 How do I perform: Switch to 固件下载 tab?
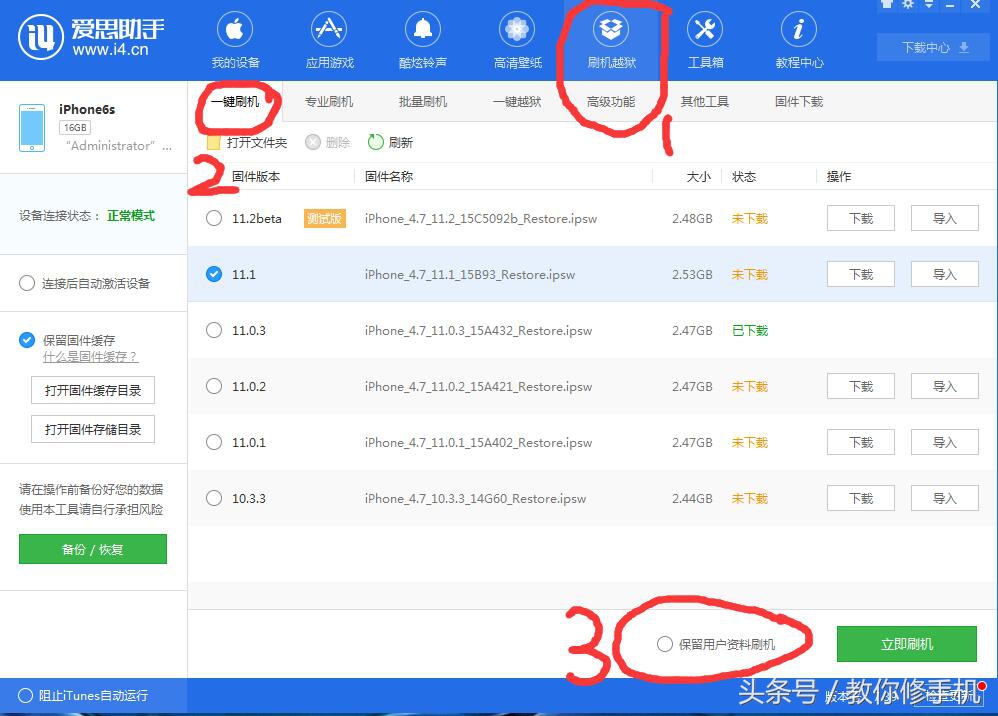pos(799,102)
